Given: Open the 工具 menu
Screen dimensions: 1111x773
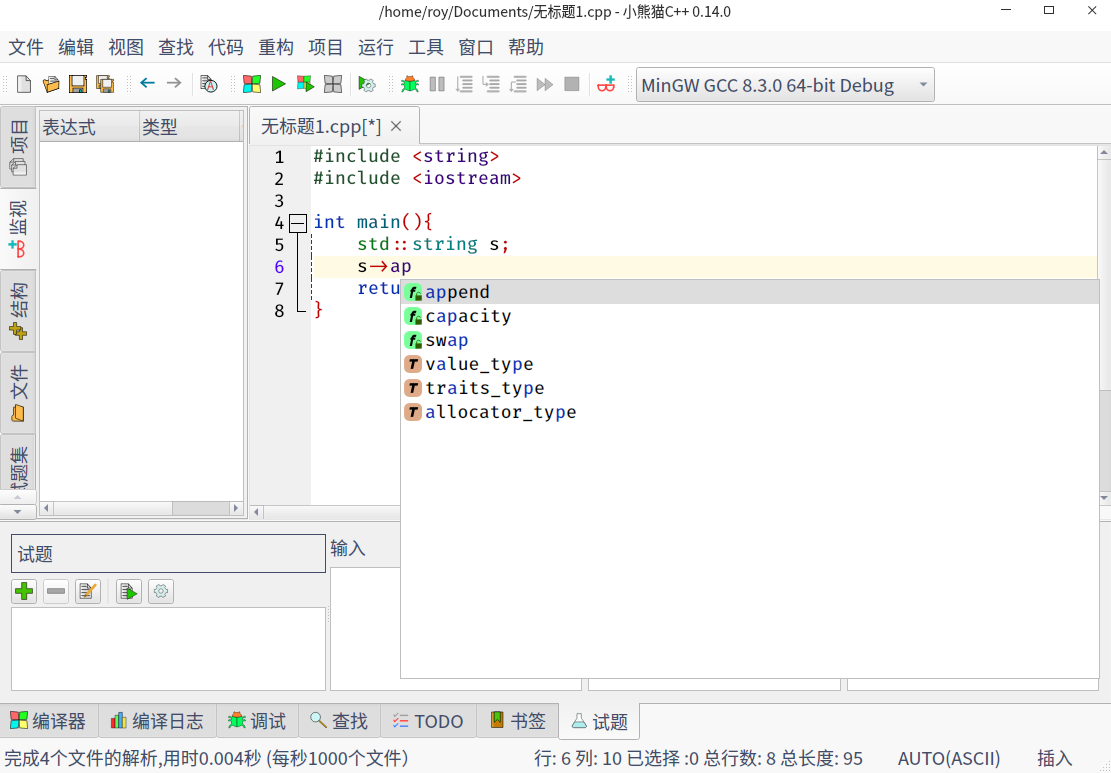Looking at the screenshot, I should [x=426, y=47].
